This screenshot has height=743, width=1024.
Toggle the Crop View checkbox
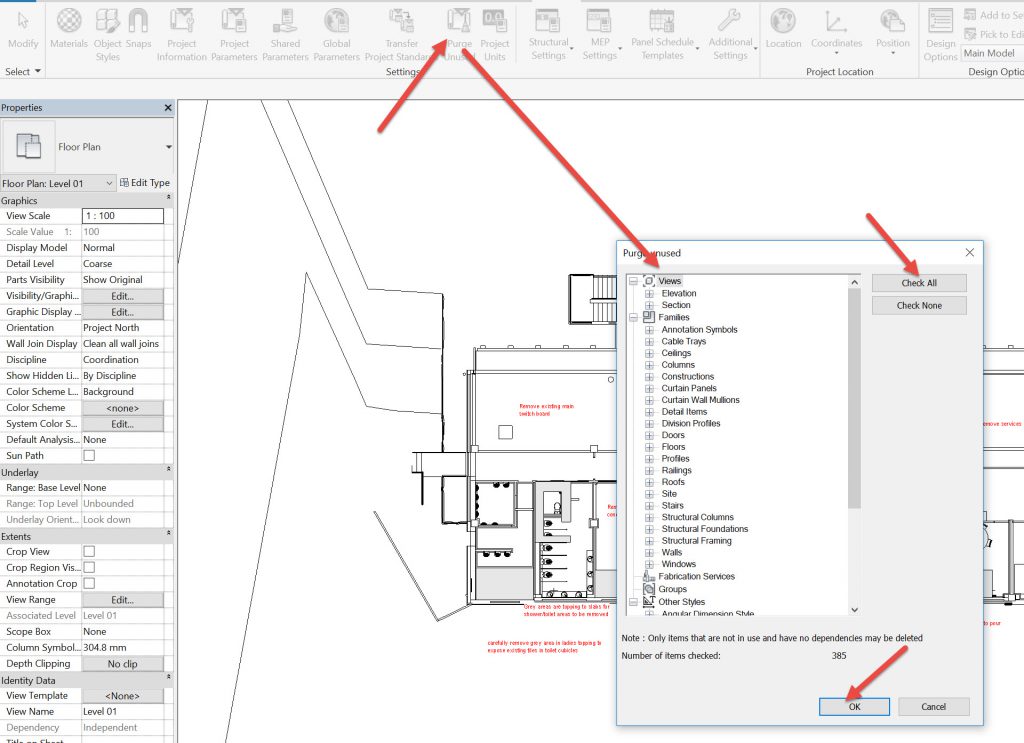89,552
